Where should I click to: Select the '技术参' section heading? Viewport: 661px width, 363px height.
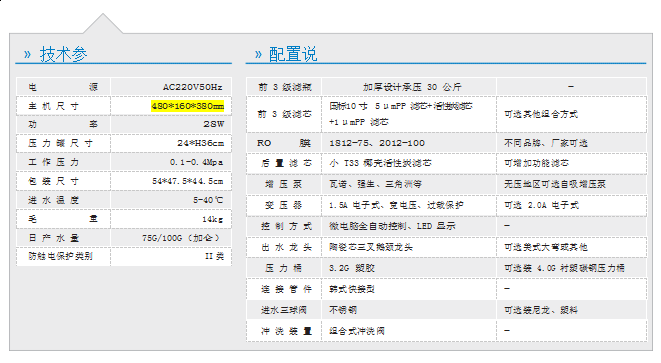pyautogui.click(x=63, y=54)
